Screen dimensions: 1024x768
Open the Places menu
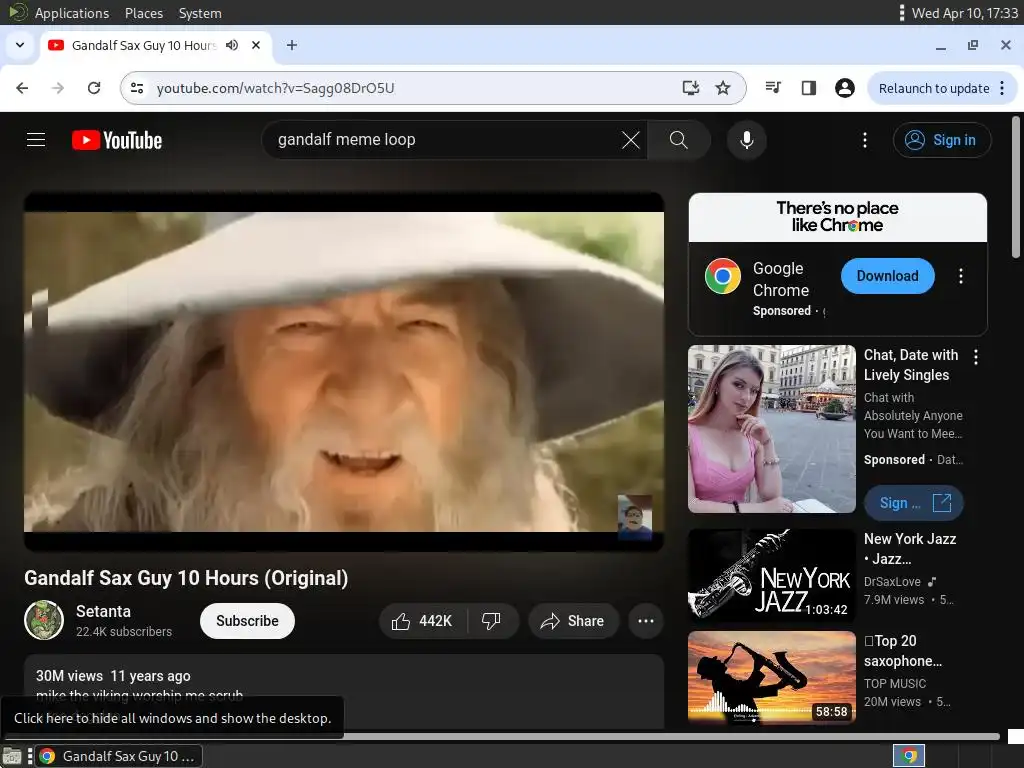coord(144,13)
